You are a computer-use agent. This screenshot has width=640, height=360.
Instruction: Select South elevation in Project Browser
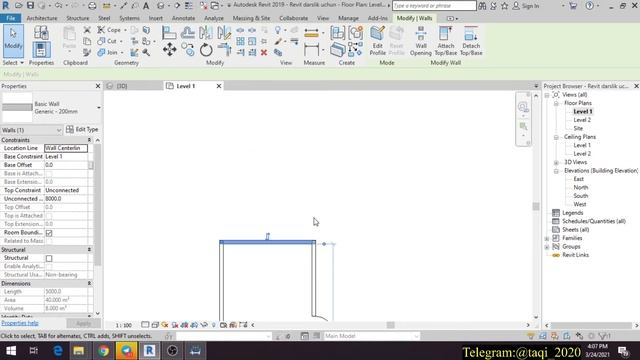580,196
